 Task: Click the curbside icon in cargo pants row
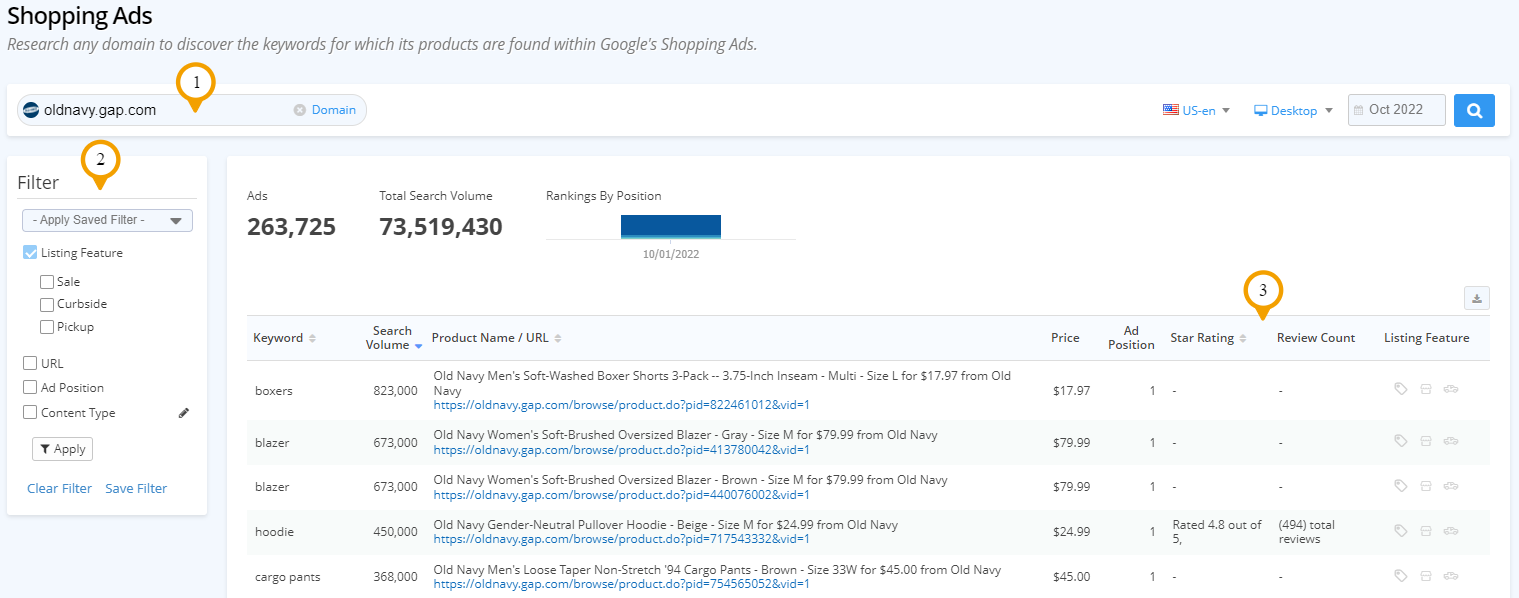[1426, 575]
